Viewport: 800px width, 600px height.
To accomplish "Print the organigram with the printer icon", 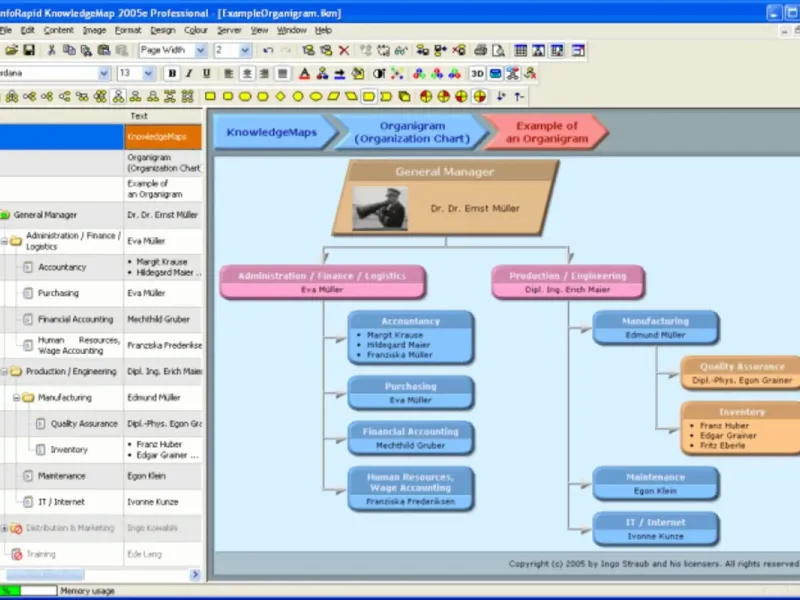I will [x=481, y=50].
